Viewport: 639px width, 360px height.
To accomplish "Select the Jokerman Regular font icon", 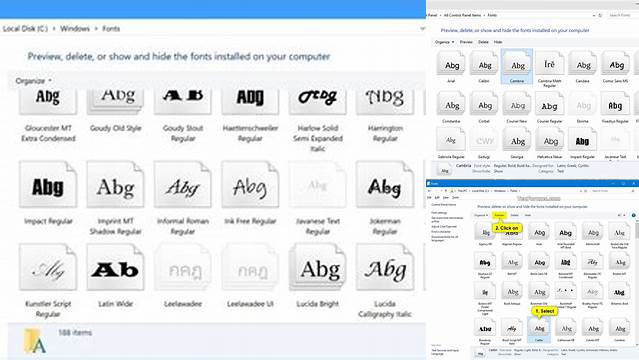I will (385, 185).
